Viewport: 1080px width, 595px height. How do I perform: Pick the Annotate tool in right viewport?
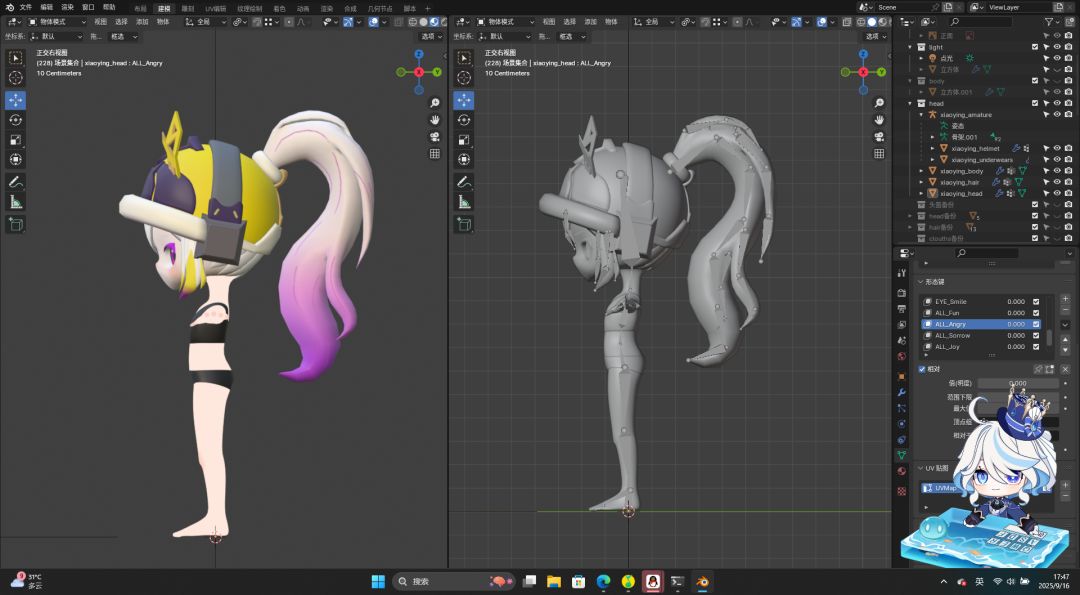pos(464,182)
